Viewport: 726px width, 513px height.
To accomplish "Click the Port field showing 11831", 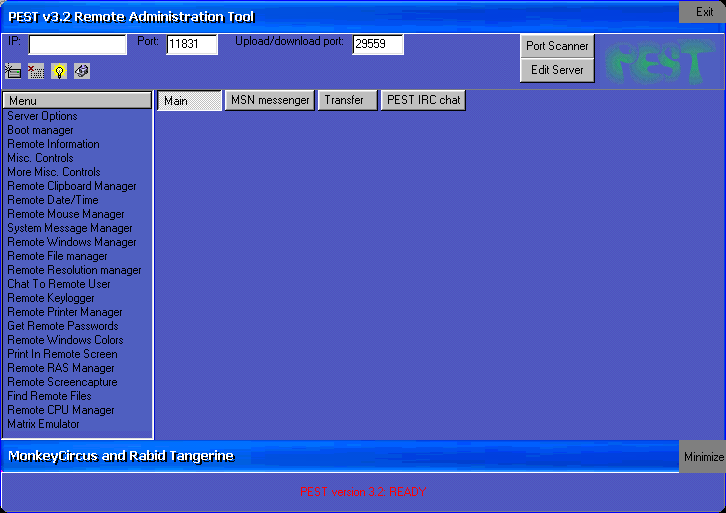I will (x=191, y=44).
